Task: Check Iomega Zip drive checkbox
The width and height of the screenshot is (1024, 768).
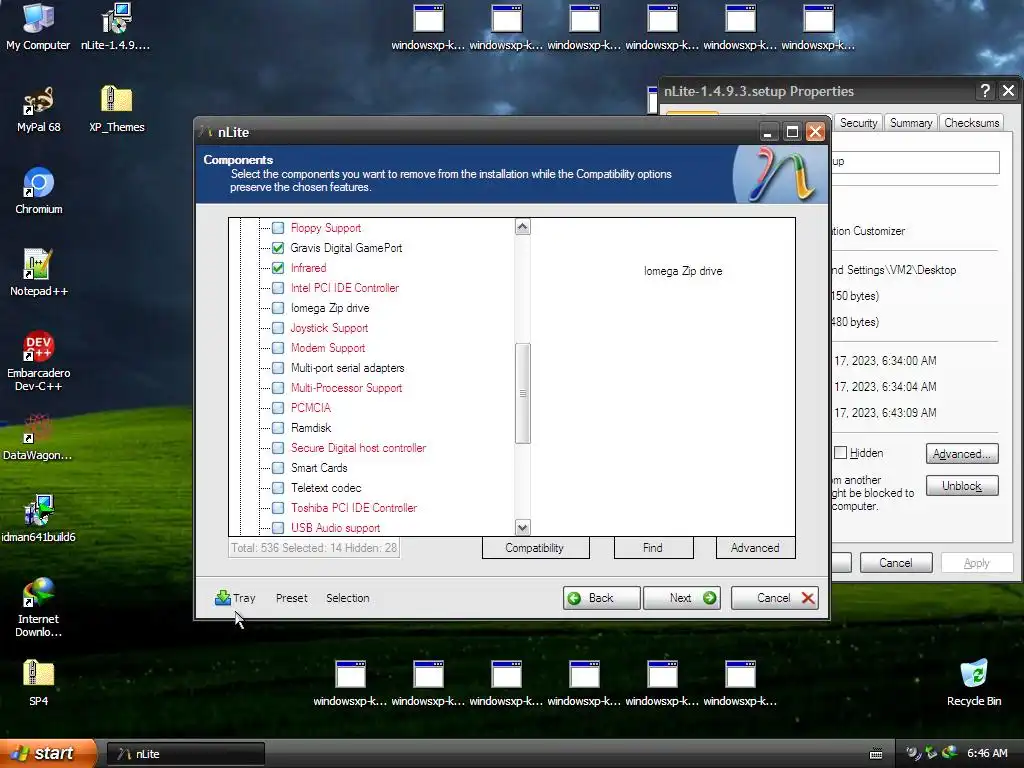Action: (278, 308)
